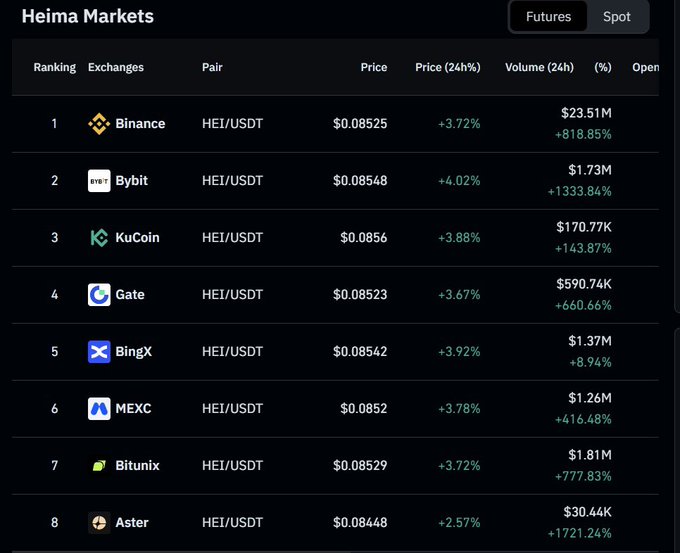Sort by Volume (24h) column header
The width and height of the screenshot is (680, 553).
click(x=539, y=67)
